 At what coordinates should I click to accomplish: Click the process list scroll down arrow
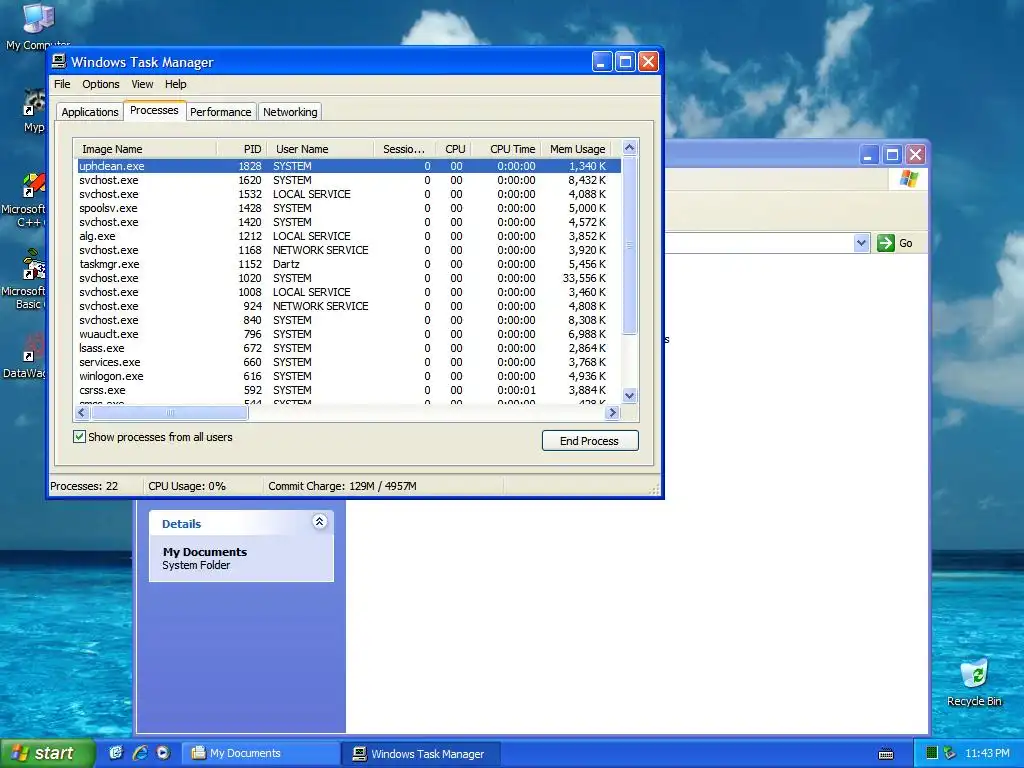pos(629,395)
